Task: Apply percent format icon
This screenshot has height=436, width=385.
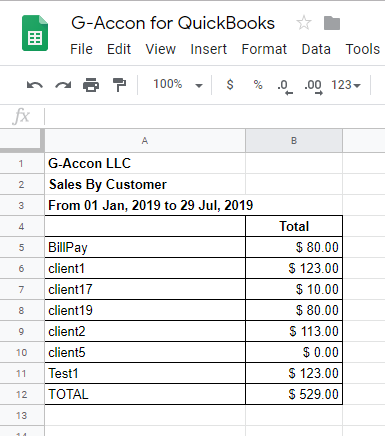Action: pos(258,85)
